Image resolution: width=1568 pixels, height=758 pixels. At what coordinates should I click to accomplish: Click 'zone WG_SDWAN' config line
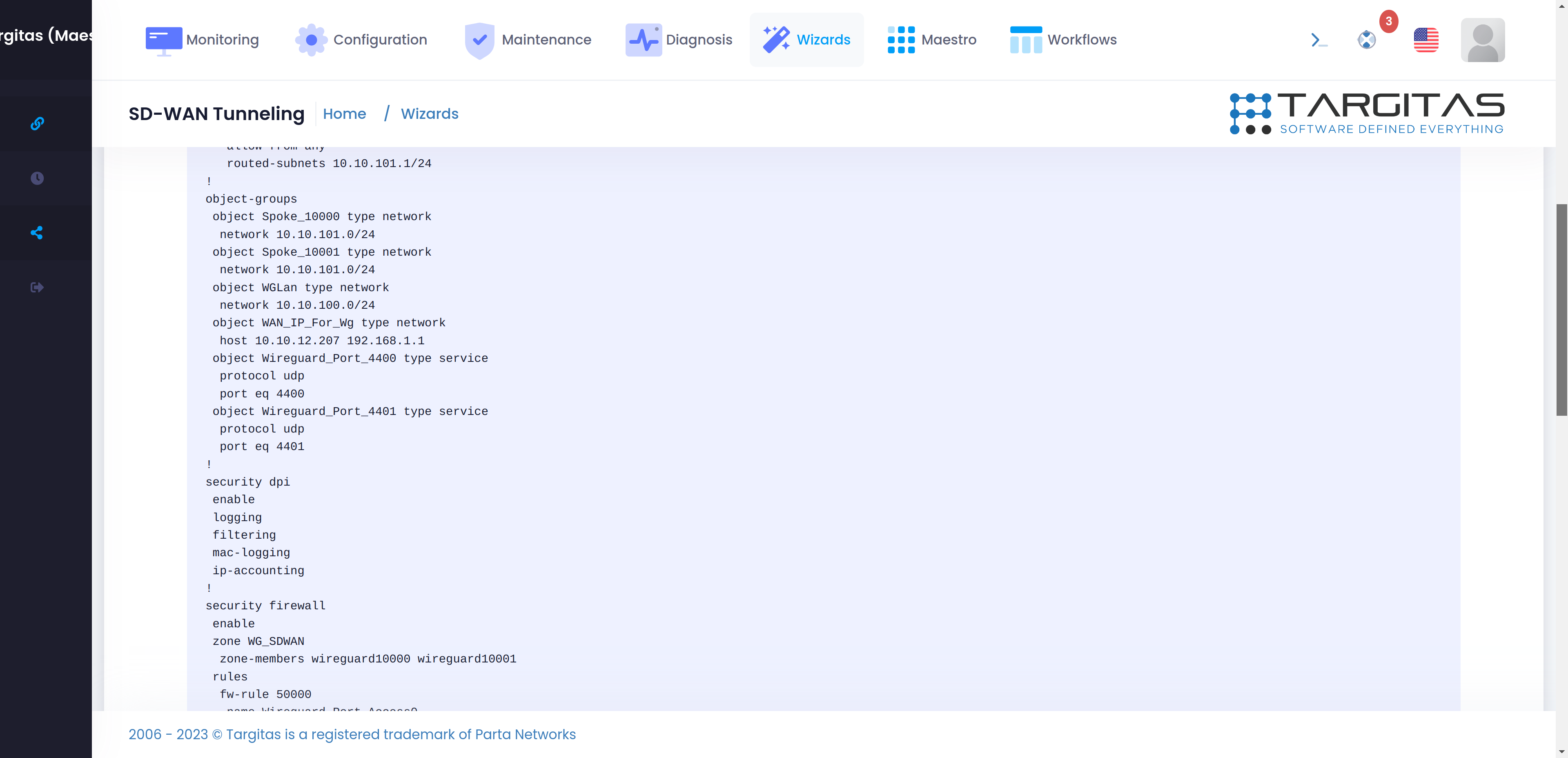(x=258, y=642)
